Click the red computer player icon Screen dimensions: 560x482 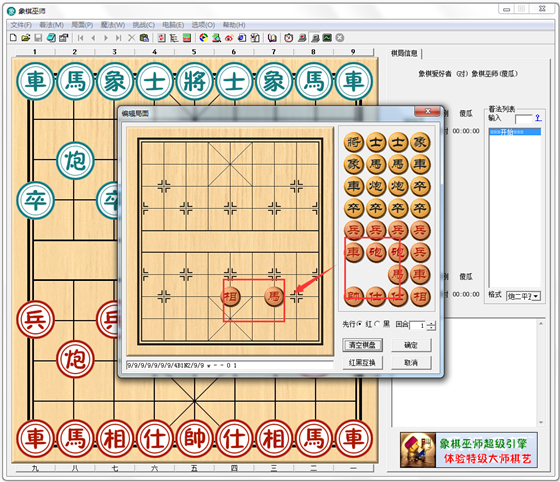[x=302, y=37]
